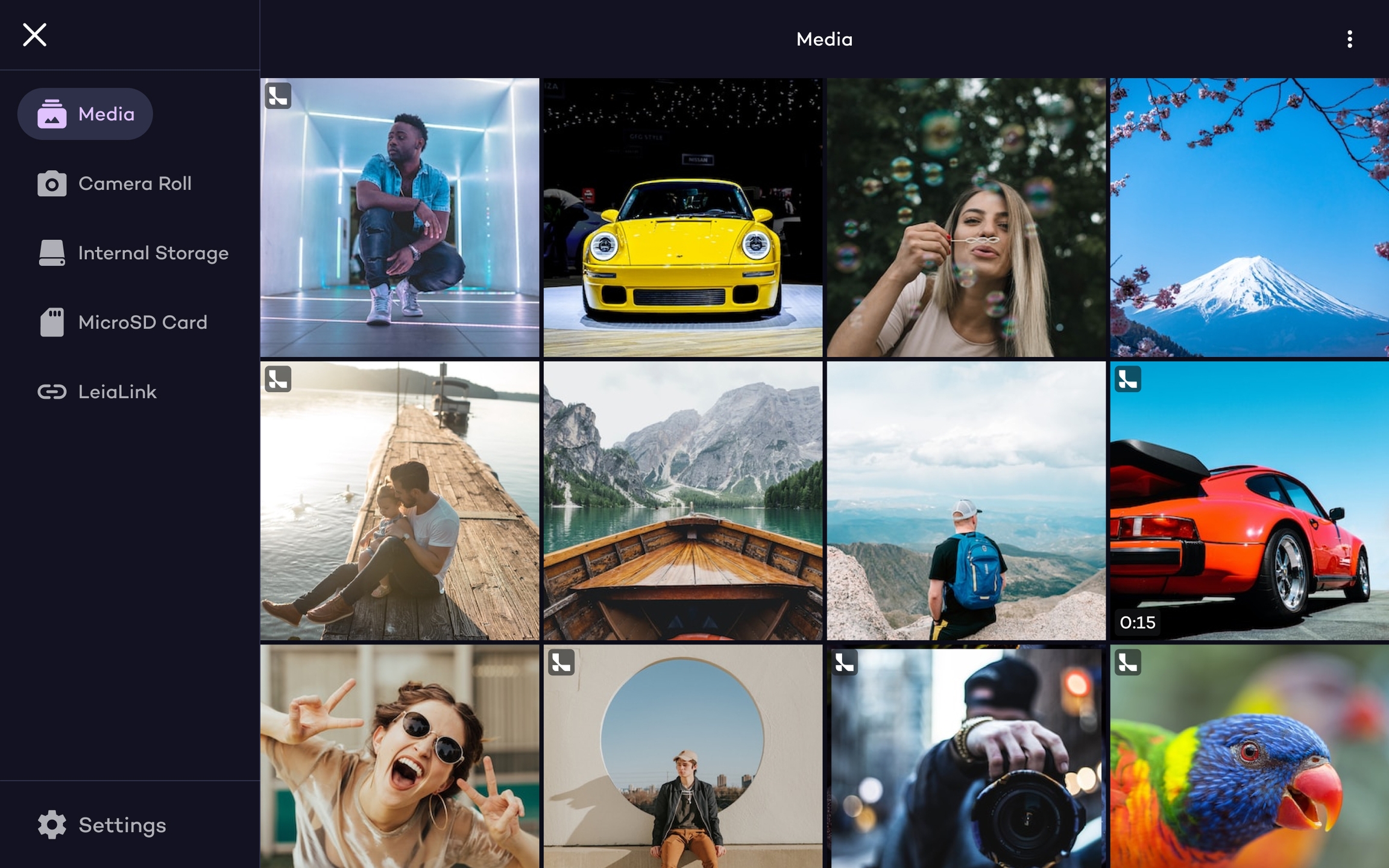Click the 0:15 duration label
This screenshot has width=1389, height=868.
1138,622
